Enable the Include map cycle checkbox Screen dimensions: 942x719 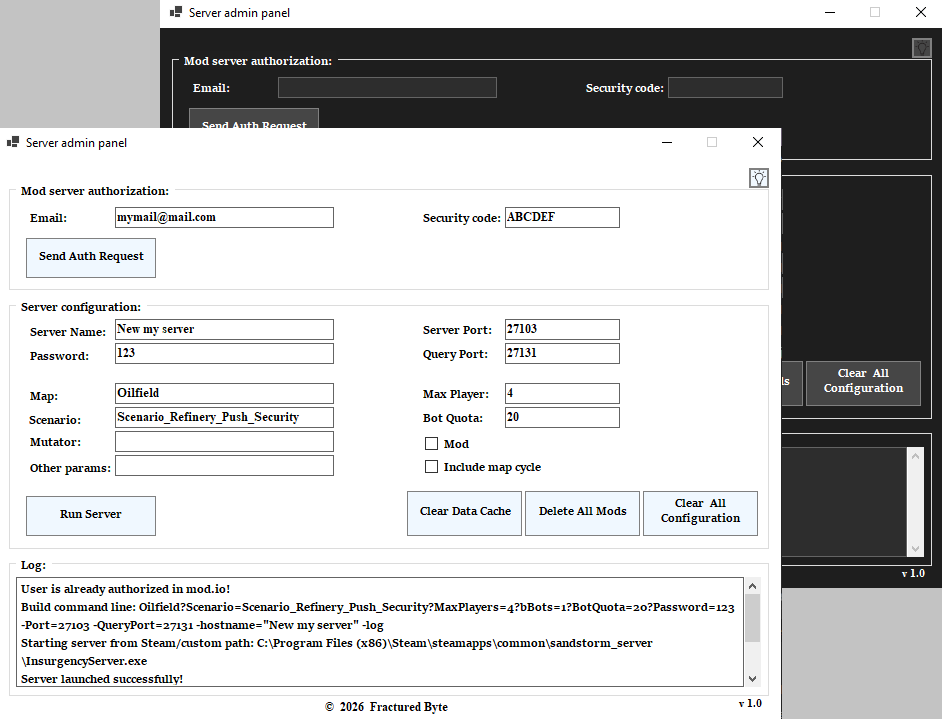(431, 467)
